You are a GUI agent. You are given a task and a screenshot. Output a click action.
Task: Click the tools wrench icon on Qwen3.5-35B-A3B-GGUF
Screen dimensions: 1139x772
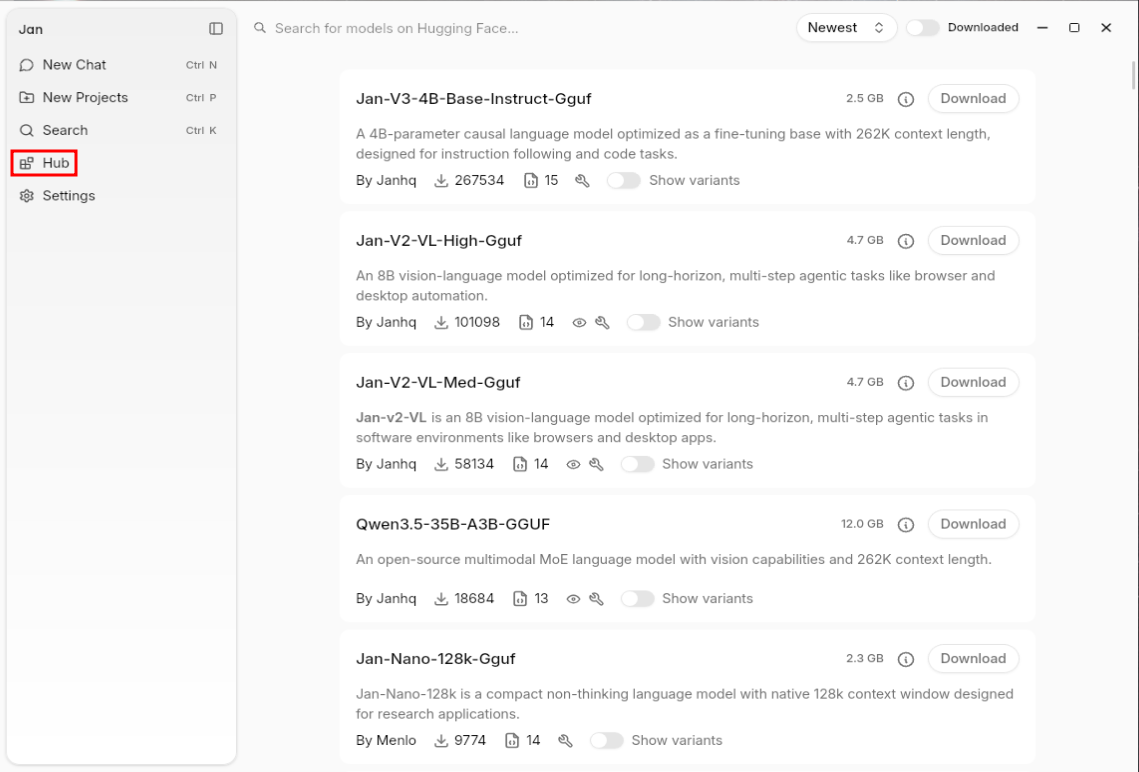[596, 599]
